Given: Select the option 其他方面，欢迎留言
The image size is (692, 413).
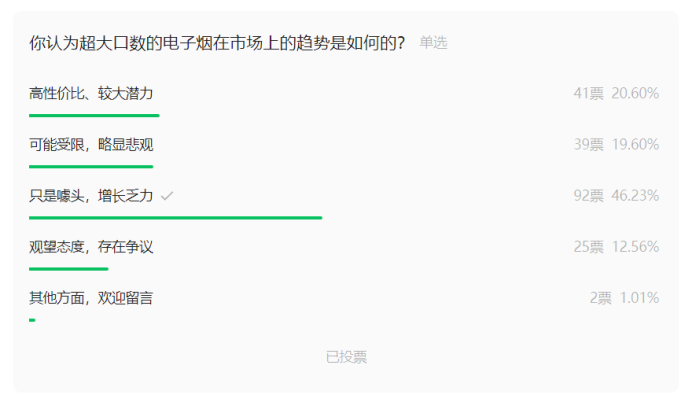Looking at the screenshot, I should point(91,298).
